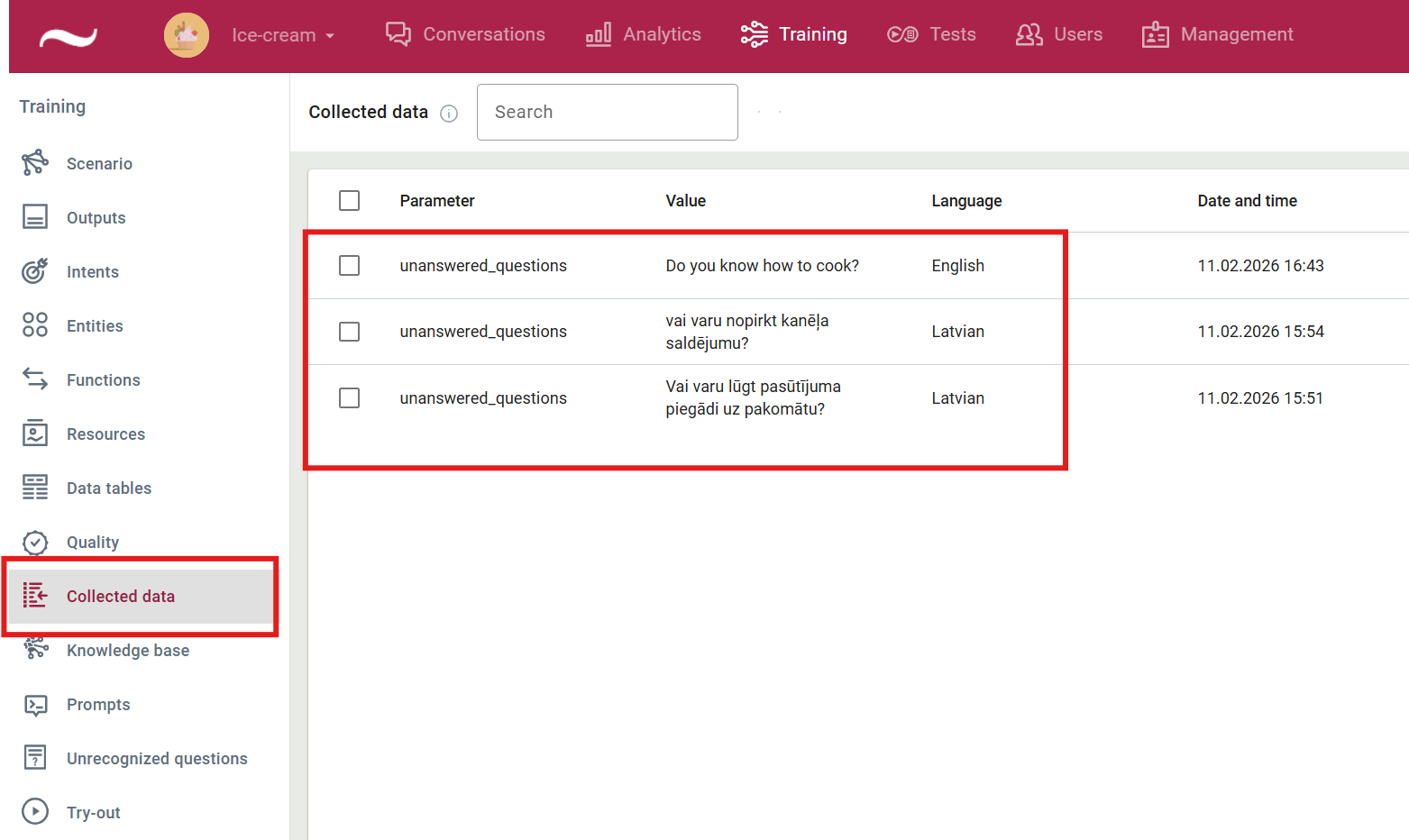Click the Data tables icon
Viewport: 1409px width, 840px height.
click(35, 488)
